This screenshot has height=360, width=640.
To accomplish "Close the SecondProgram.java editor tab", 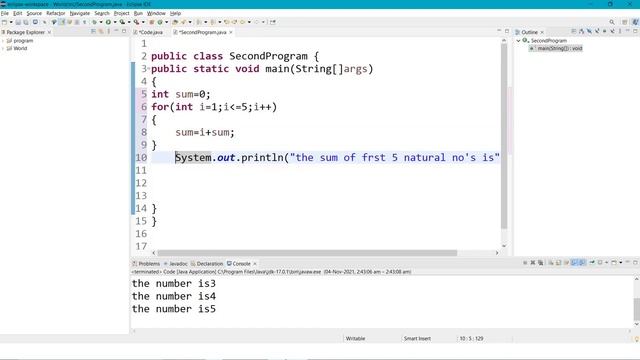I will (x=231, y=32).
